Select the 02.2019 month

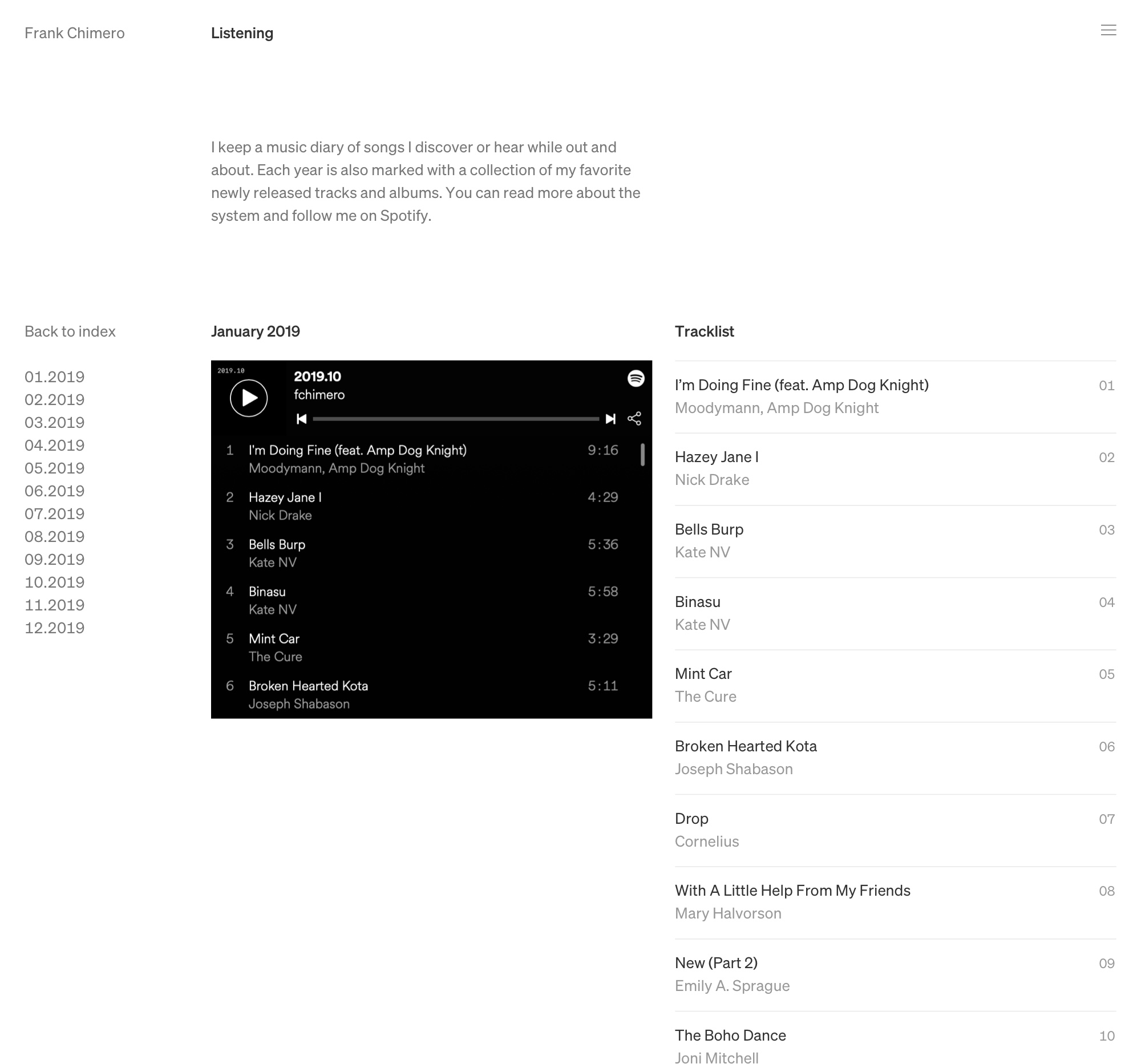coord(55,399)
